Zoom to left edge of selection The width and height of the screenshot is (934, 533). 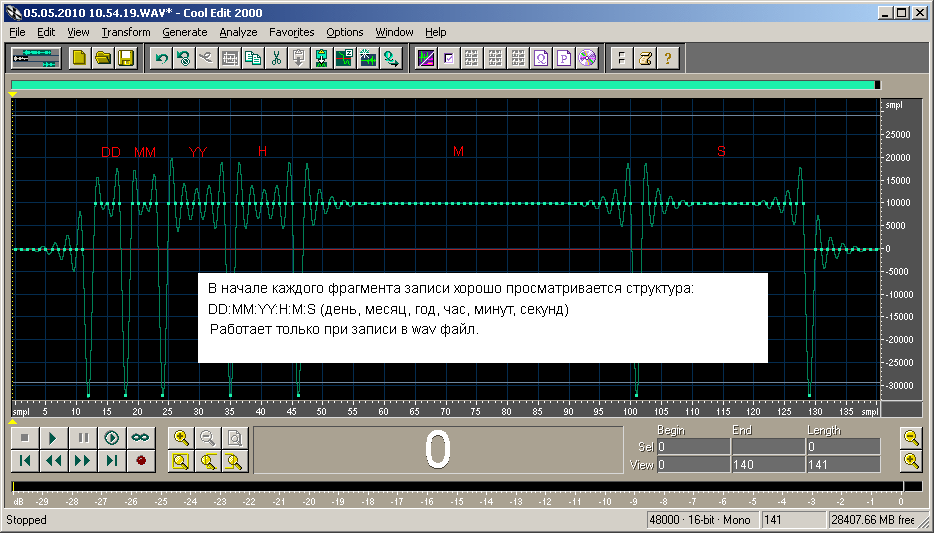pyautogui.click(x=207, y=460)
